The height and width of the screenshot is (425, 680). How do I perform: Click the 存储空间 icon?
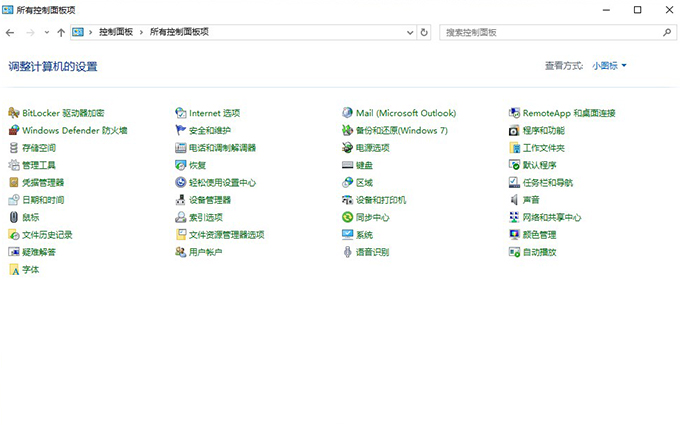pos(14,148)
